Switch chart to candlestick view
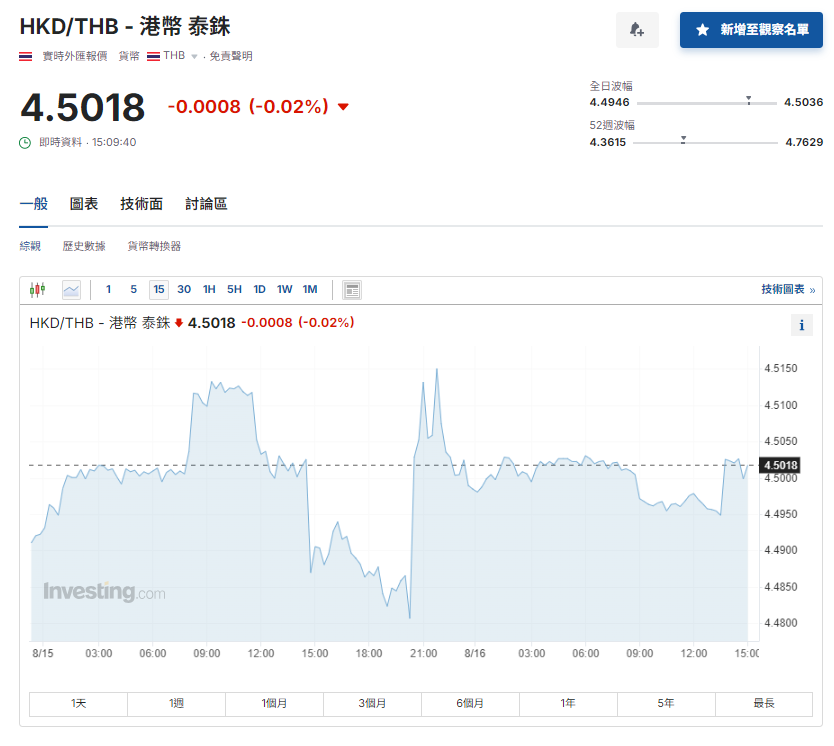This screenshot has height=746, width=834. (39, 289)
